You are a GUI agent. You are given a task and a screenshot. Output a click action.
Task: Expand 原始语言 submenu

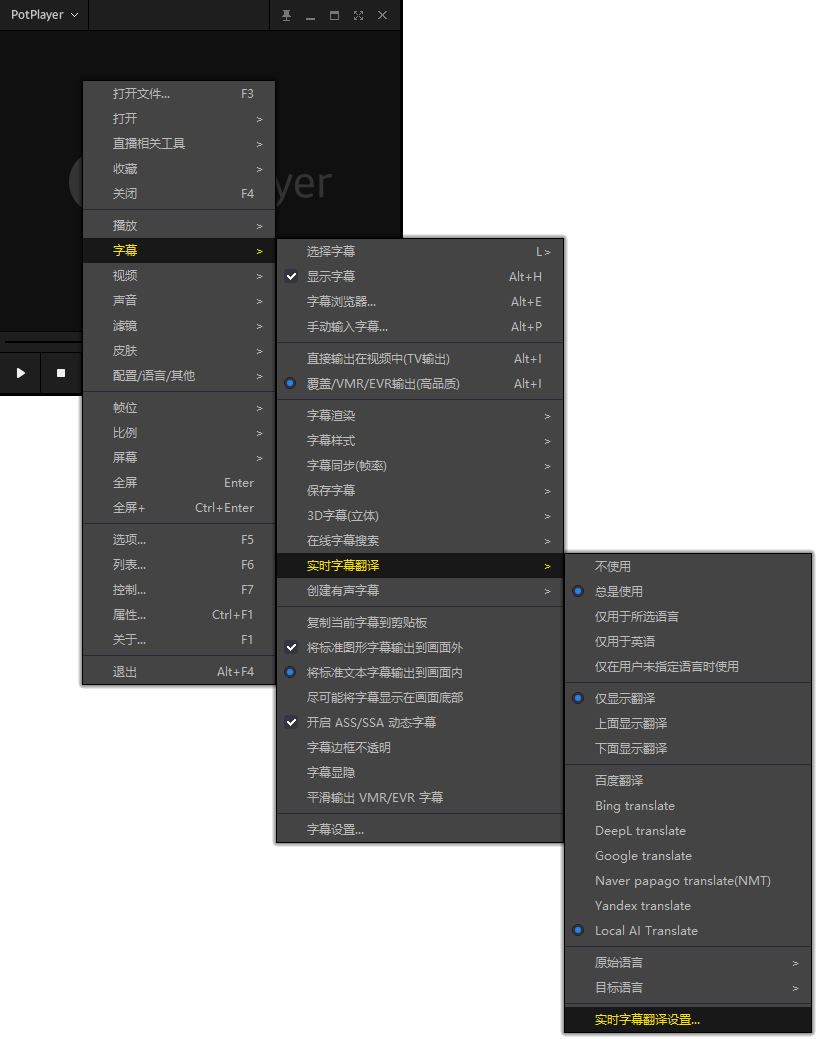point(688,962)
